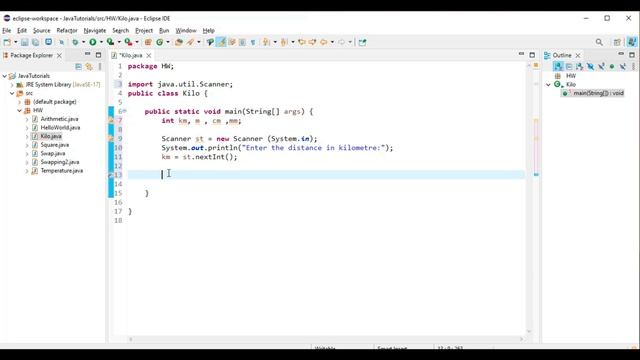
Task: Run the program with green Run button
Action: [x=93, y=42]
